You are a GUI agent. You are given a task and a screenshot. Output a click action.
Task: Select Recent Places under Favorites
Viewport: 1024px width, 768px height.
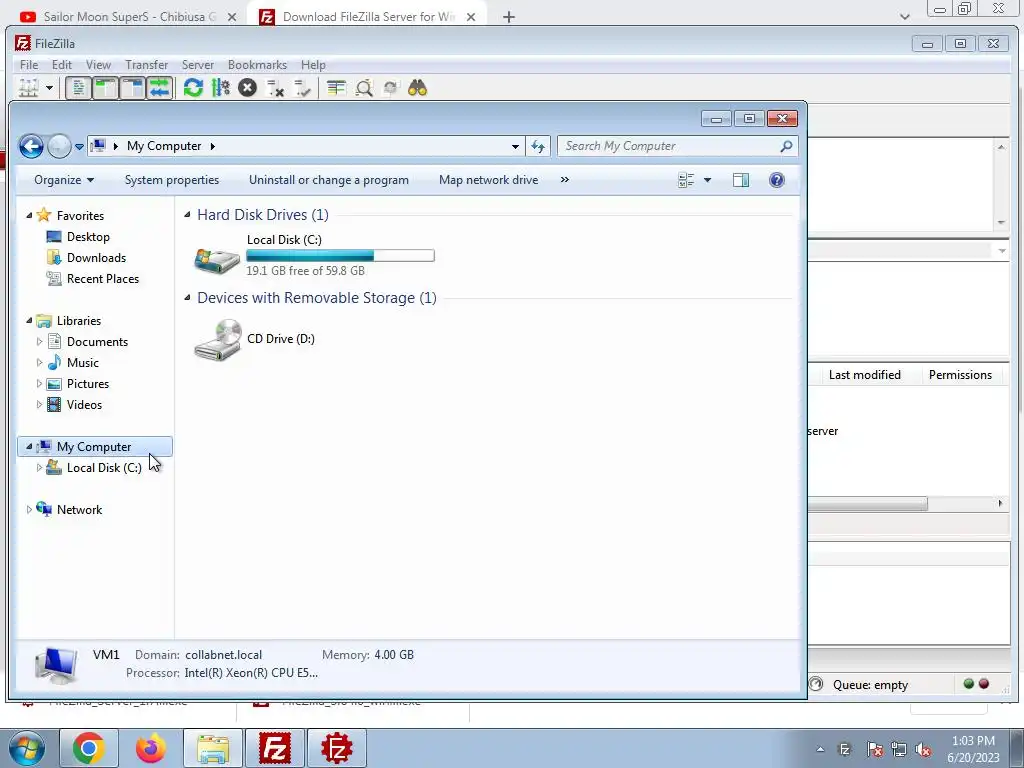pyautogui.click(x=103, y=279)
